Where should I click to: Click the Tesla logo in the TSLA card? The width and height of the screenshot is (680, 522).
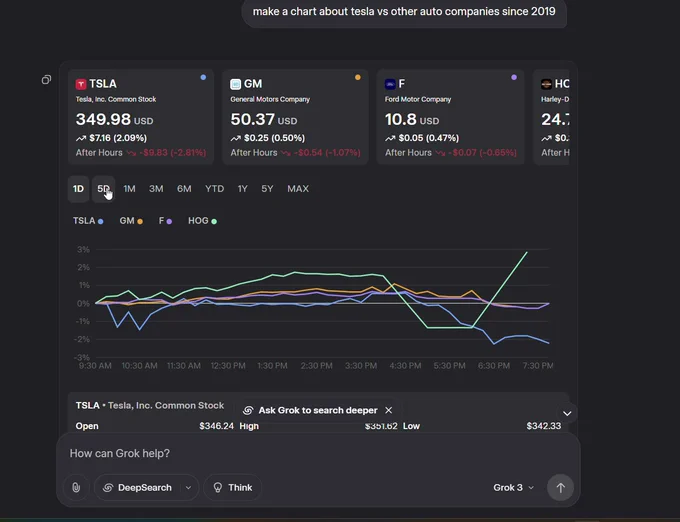pyautogui.click(x=81, y=84)
